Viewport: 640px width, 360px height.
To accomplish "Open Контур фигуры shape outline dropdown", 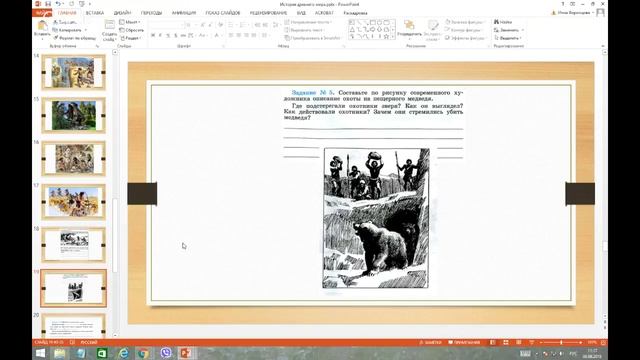I will click(464, 30).
